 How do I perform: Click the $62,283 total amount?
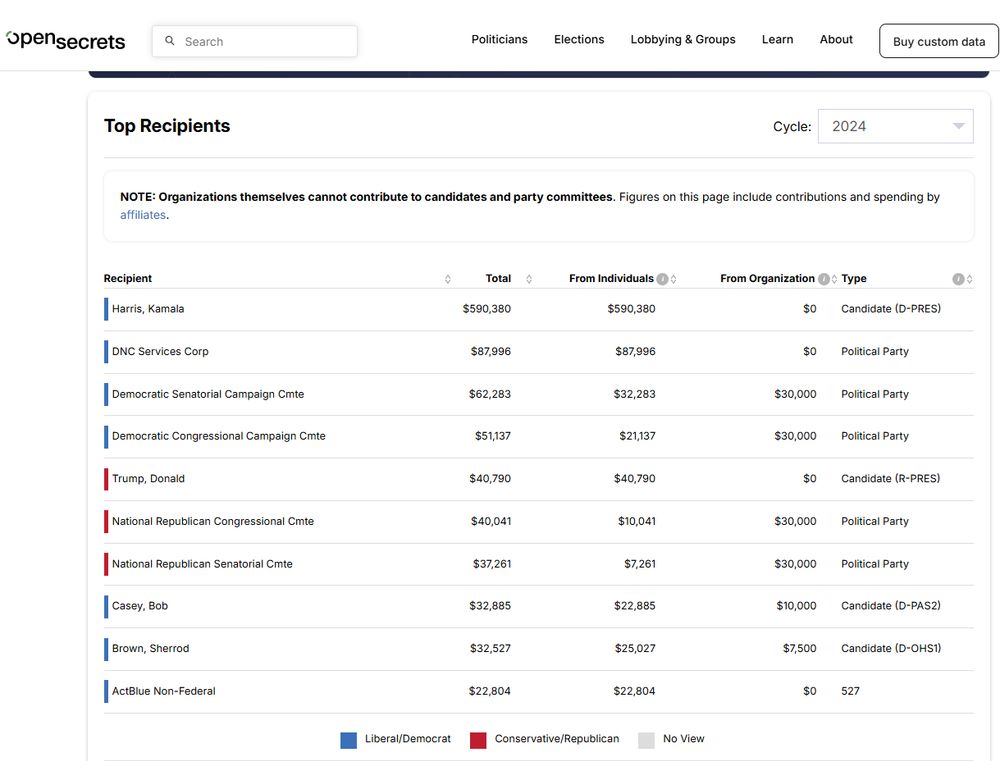(490, 394)
